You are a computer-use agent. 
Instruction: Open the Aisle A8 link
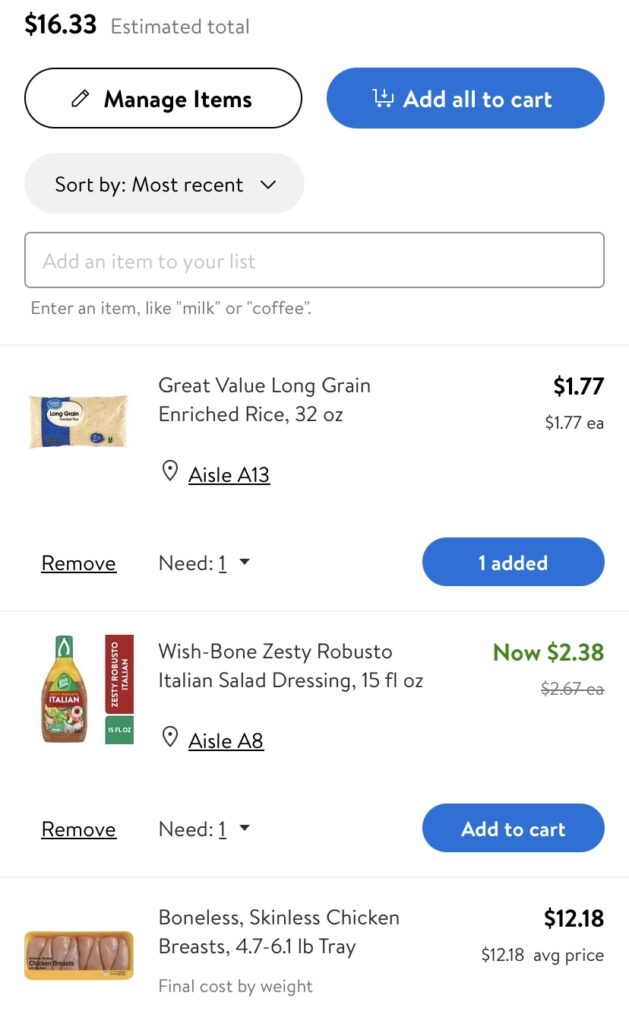(226, 740)
